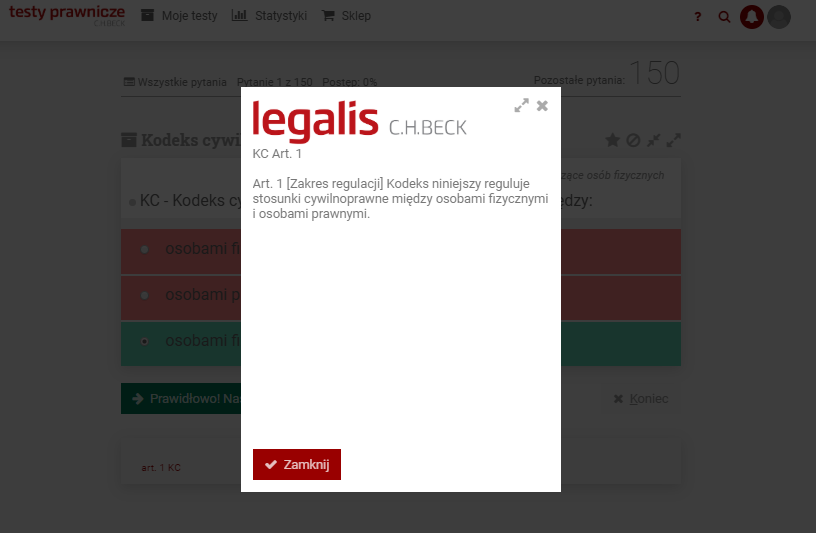This screenshot has width=816, height=533.
Task: Click the exclude question circle-slash icon
Action: pyautogui.click(x=633, y=140)
